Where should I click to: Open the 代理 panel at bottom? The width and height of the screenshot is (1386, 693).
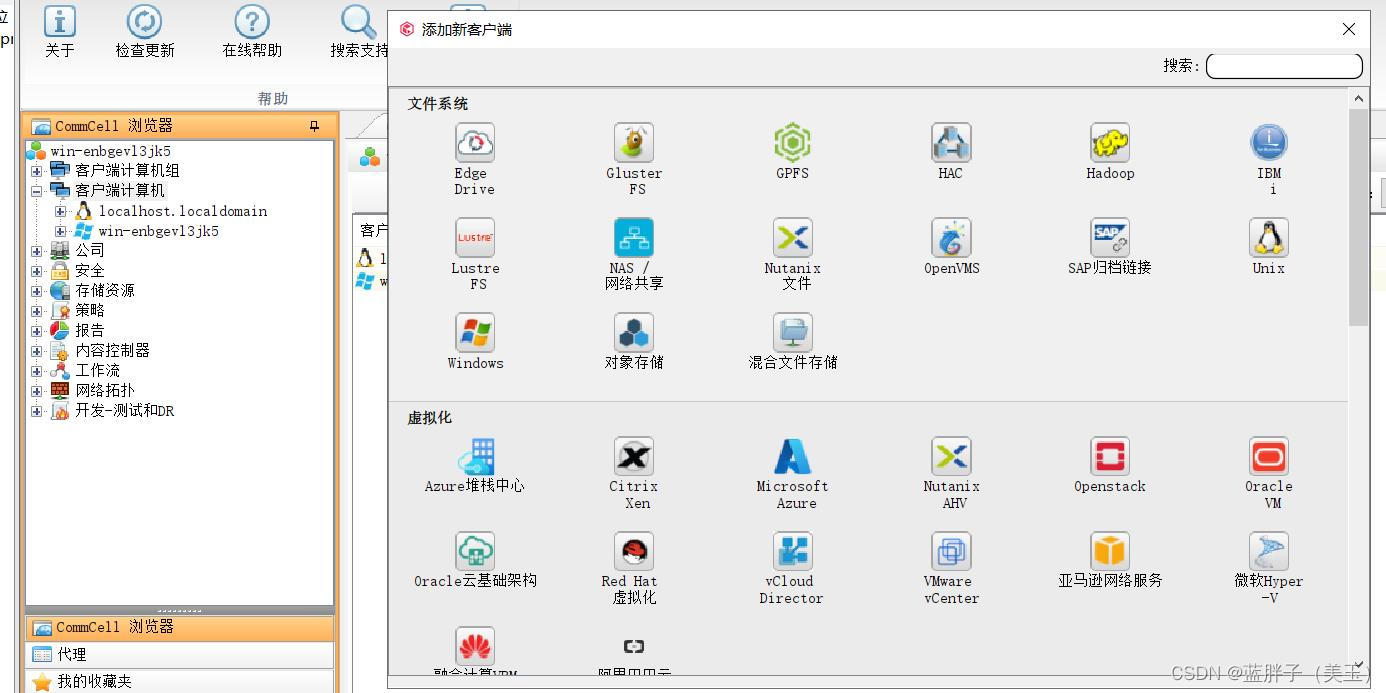(x=179, y=654)
